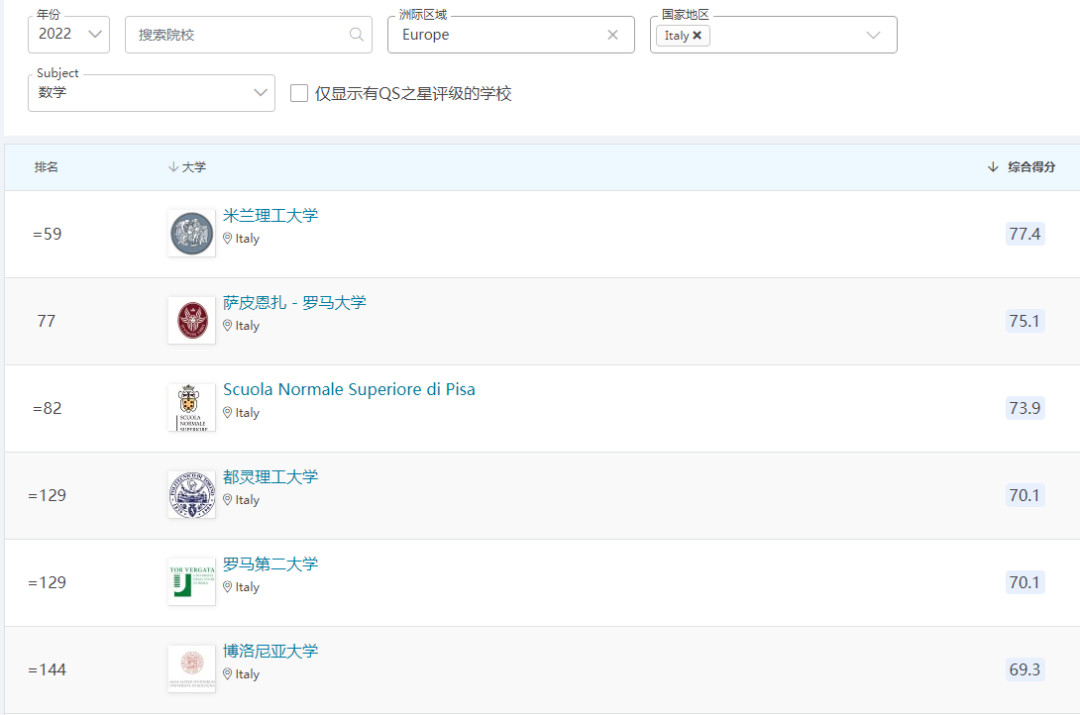
Task: Click the 排名 column header
Action: tap(46, 167)
